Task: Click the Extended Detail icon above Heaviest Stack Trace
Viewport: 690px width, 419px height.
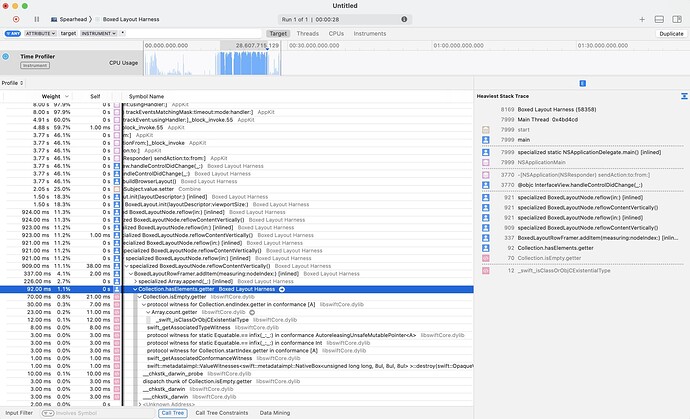Action: coord(583,83)
